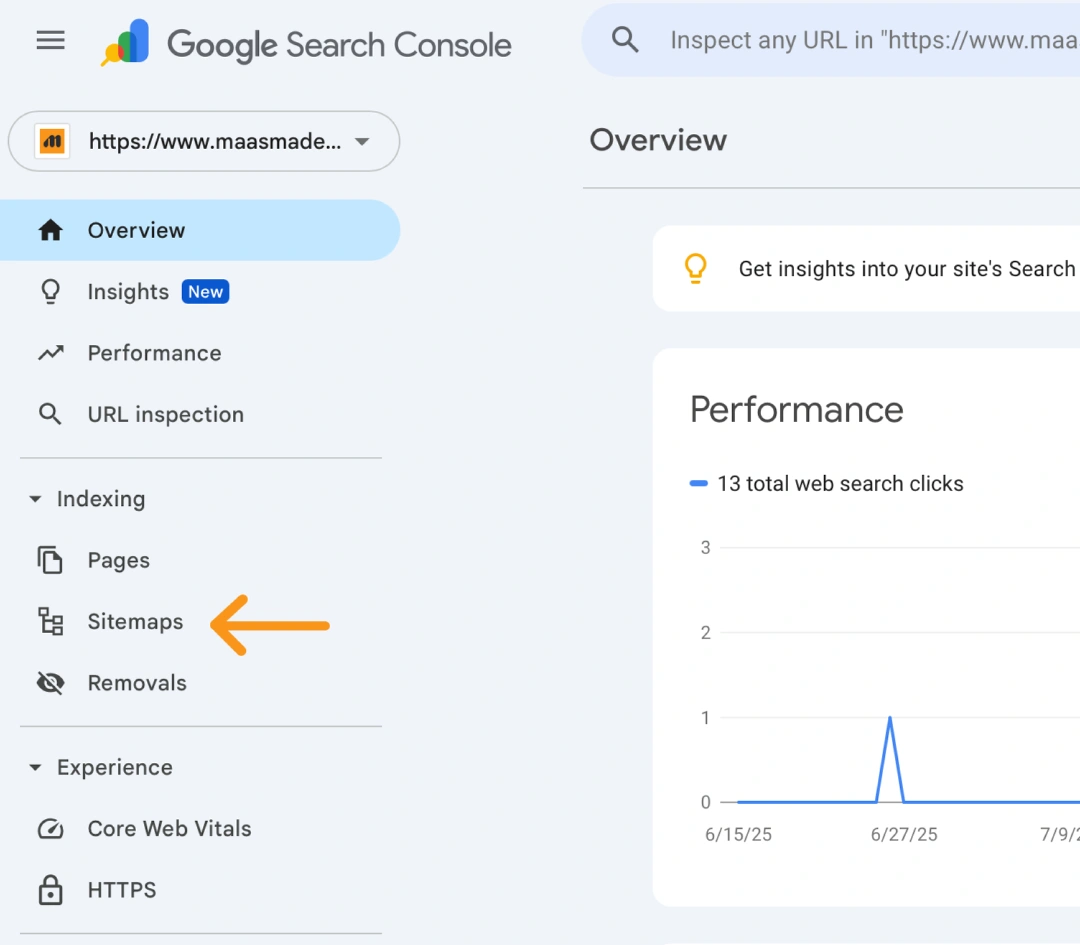
Task: Collapse the Experience section
Action: [35, 767]
